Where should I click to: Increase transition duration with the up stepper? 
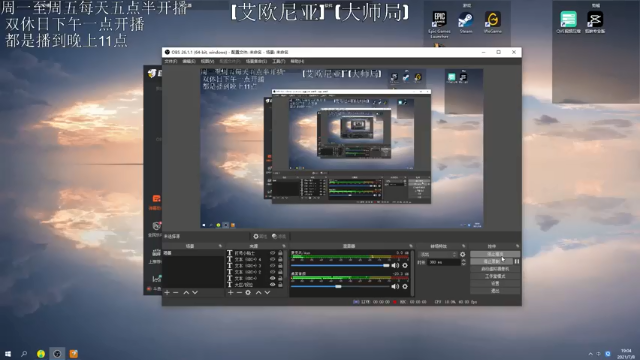(x=463, y=260)
